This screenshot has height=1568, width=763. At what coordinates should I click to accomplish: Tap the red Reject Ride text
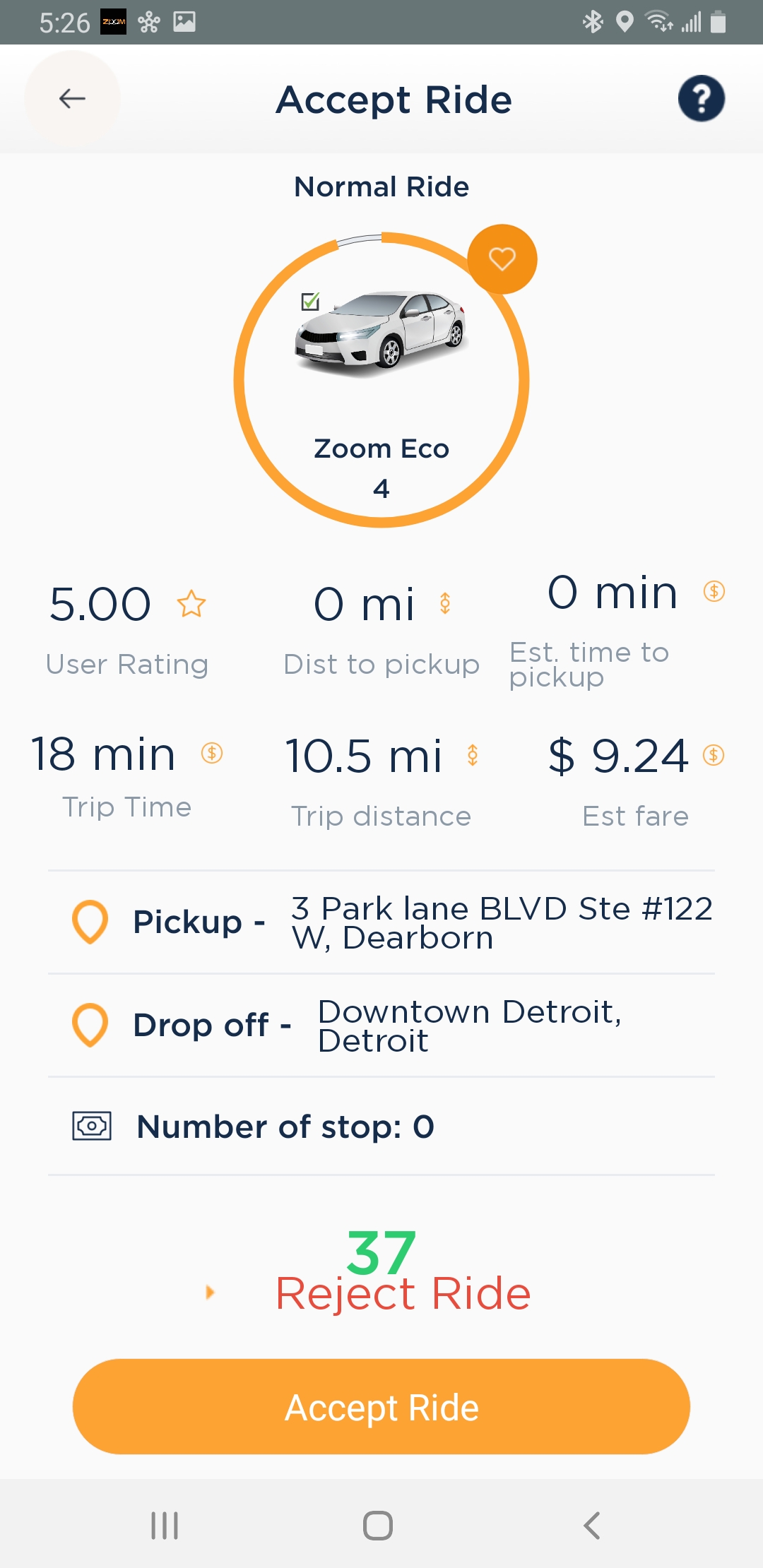pyautogui.click(x=403, y=1294)
